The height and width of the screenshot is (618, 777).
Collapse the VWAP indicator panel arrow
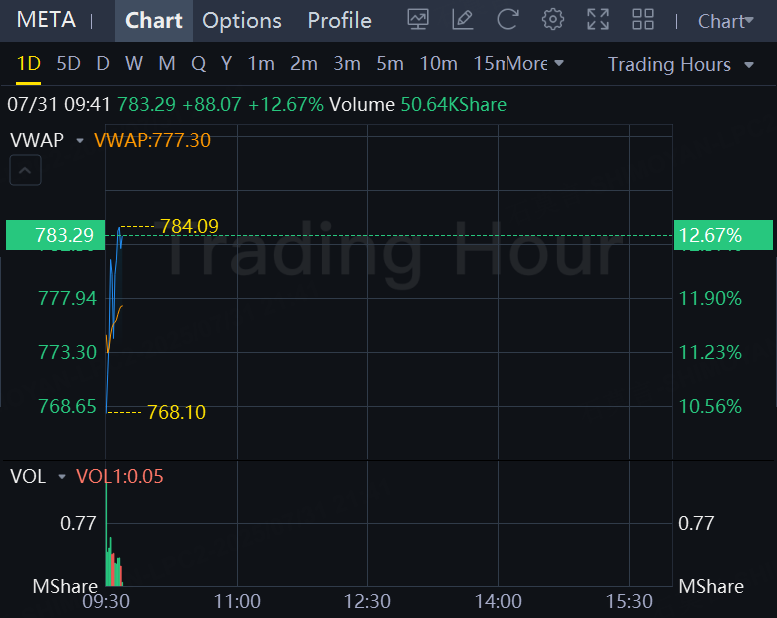tap(26, 171)
